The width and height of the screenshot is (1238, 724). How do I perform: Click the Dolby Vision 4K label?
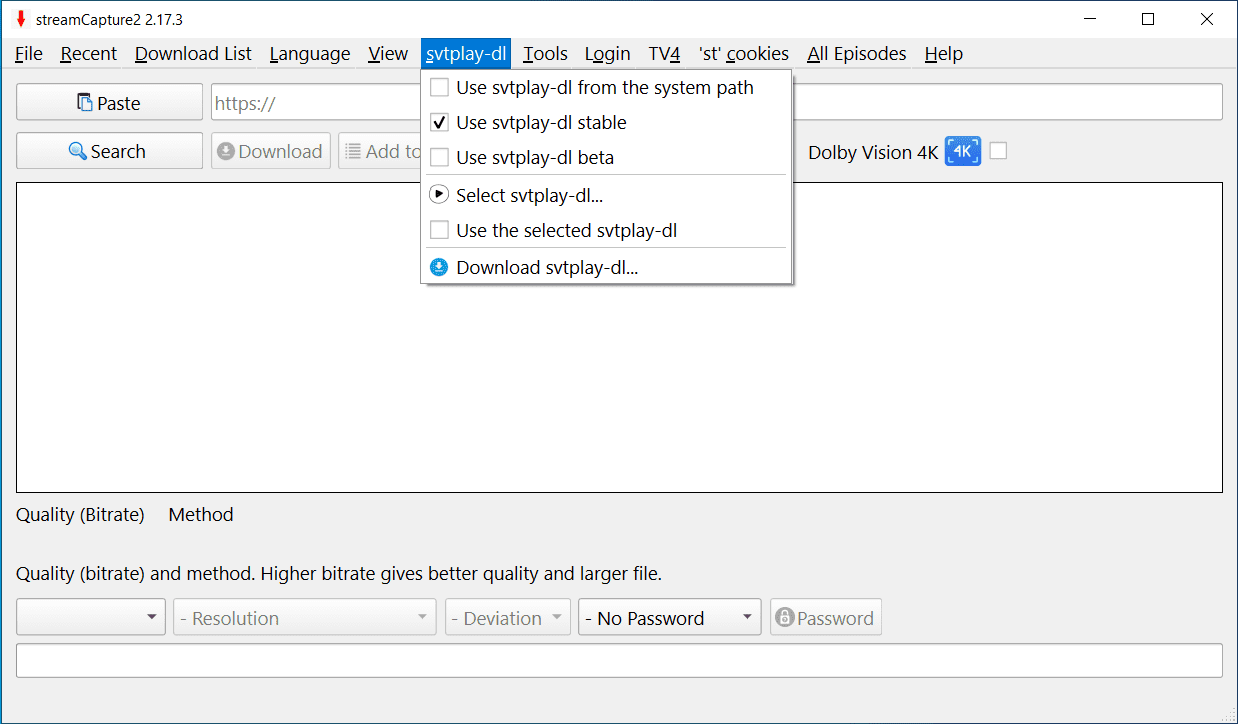[x=873, y=152]
